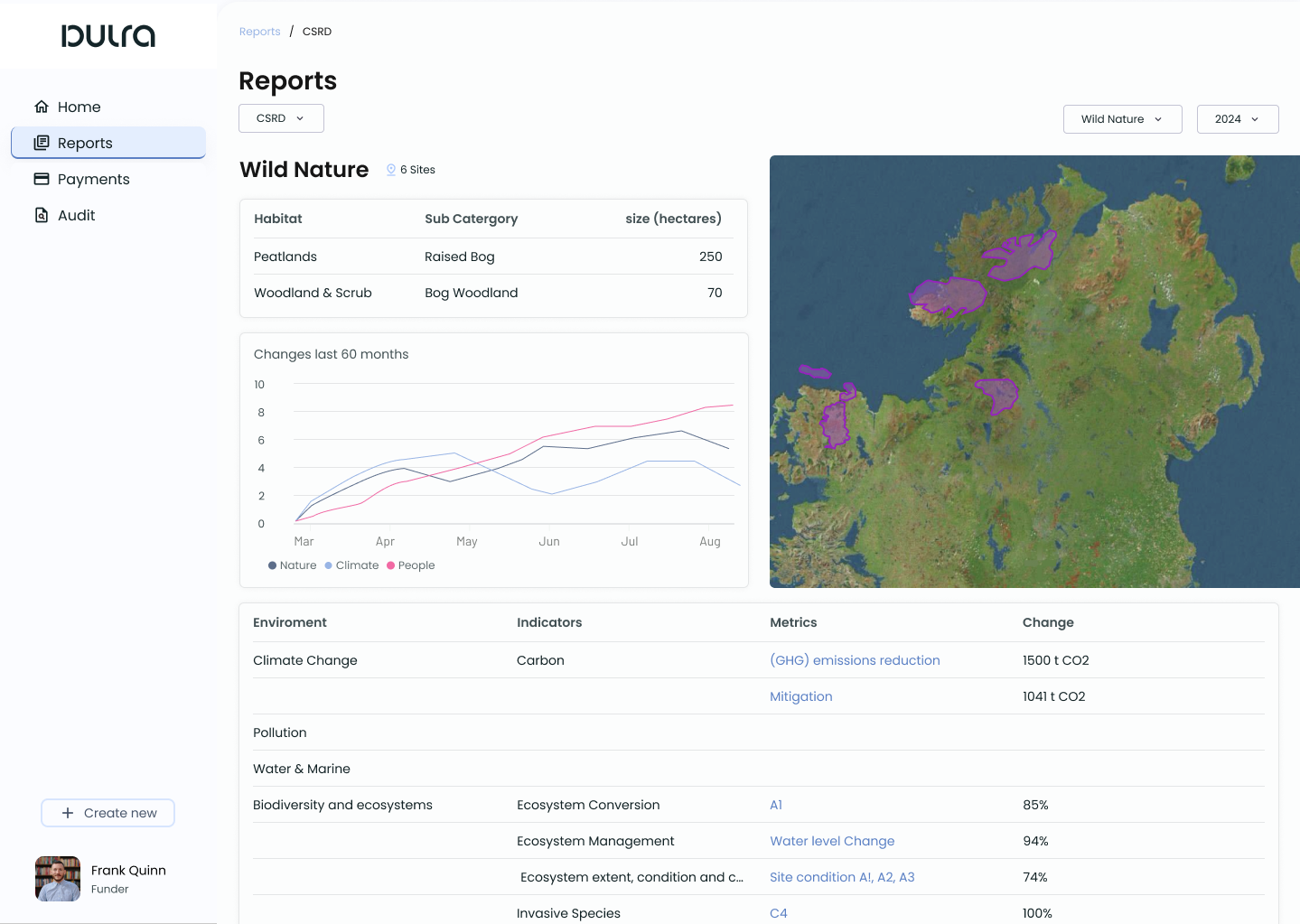Viewport: 1300px width, 924px height.
Task: Select Audit from the sidebar menu
Action: click(76, 215)
